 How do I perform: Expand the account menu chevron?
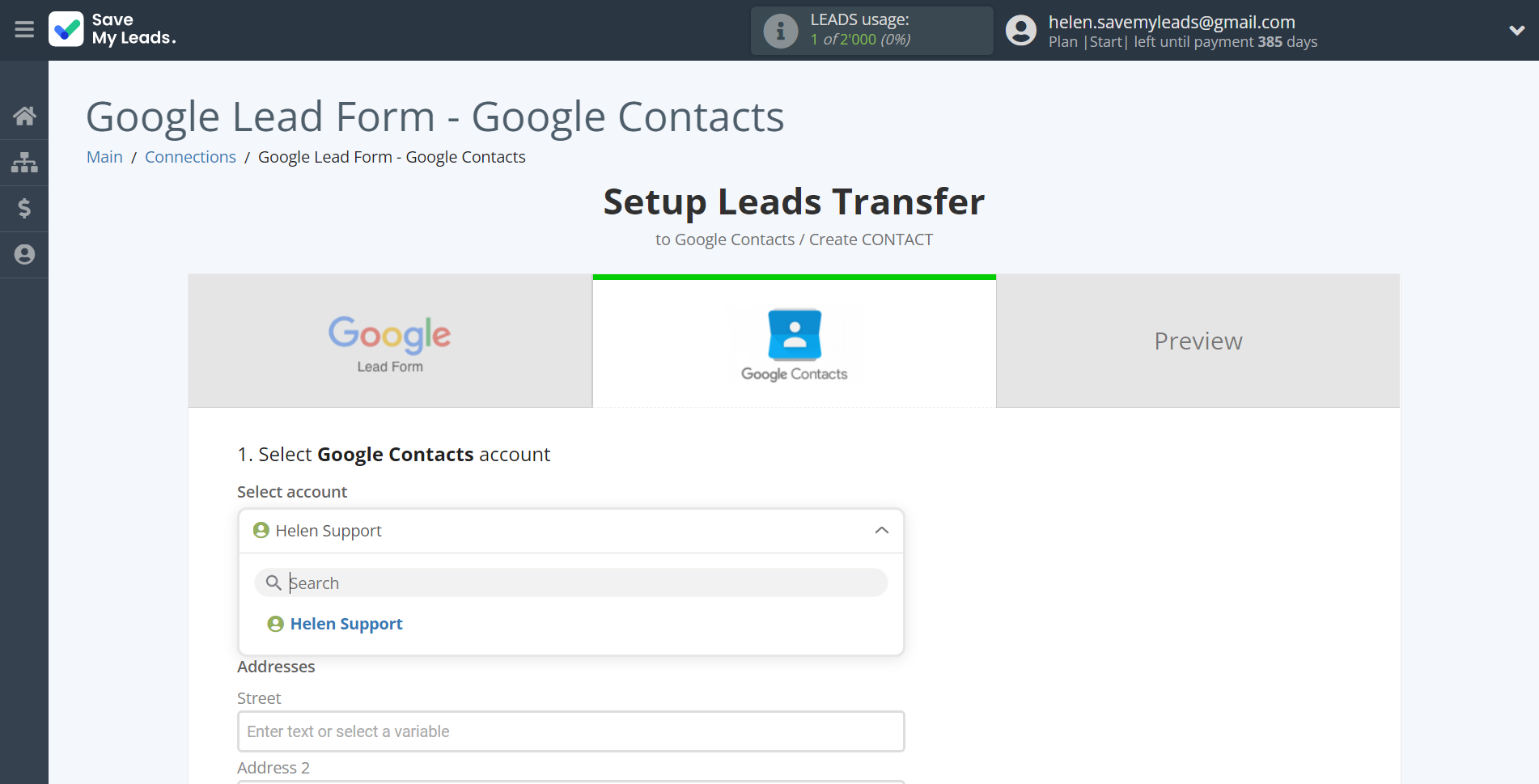[1516, 31]
